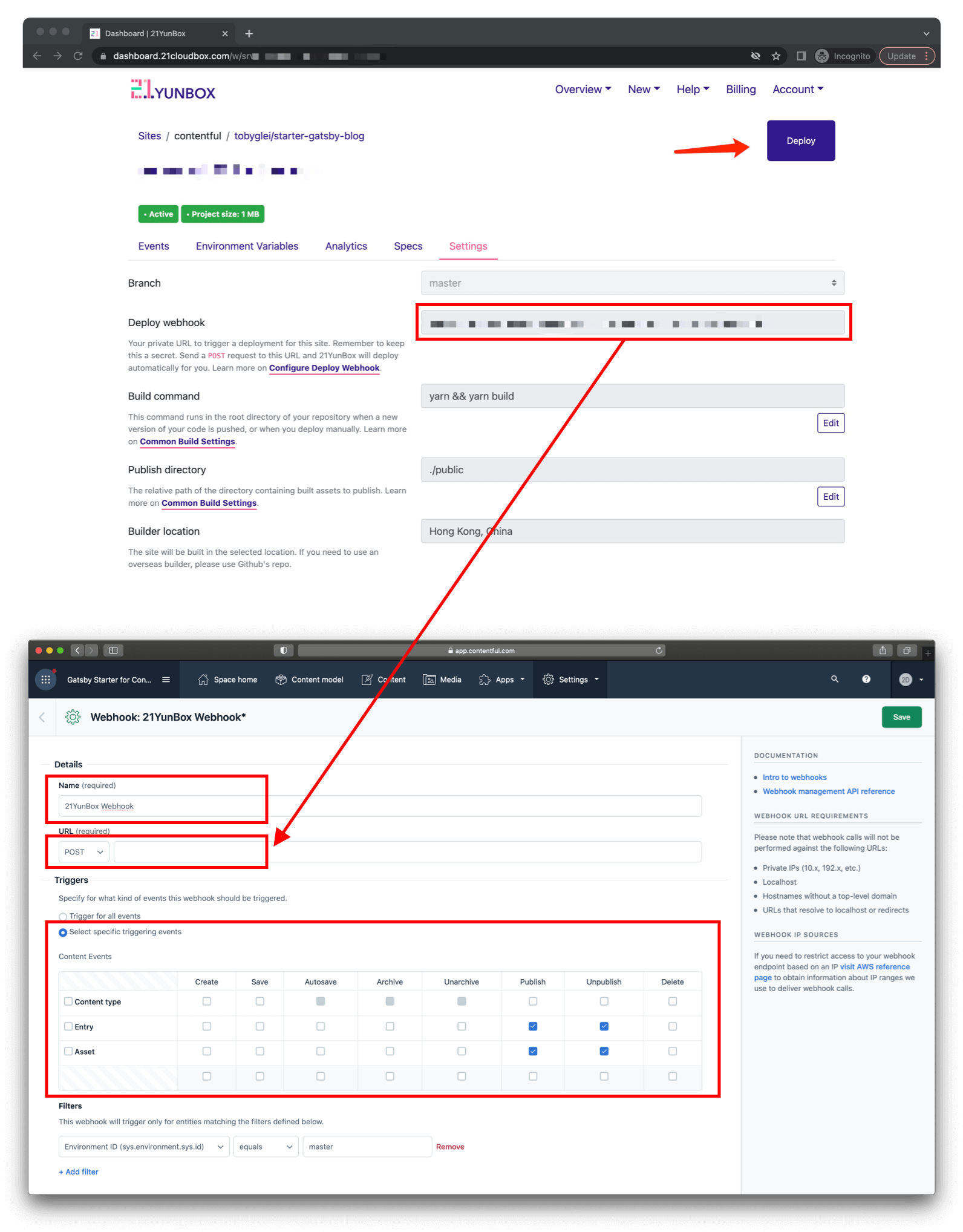Click the Contentful search magnifier icon
The image size is (963, 1232).
pyautogui.click(x=835, y=680)
